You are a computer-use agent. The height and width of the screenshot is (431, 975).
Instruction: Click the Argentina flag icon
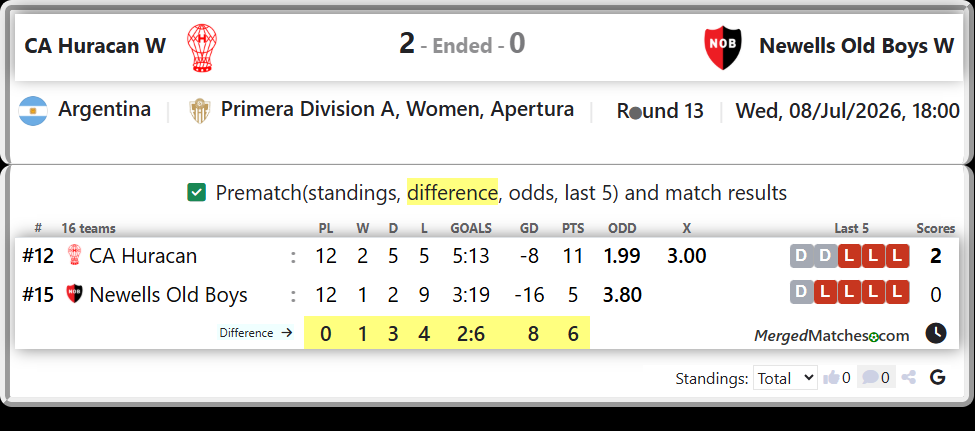click(33, 111)
